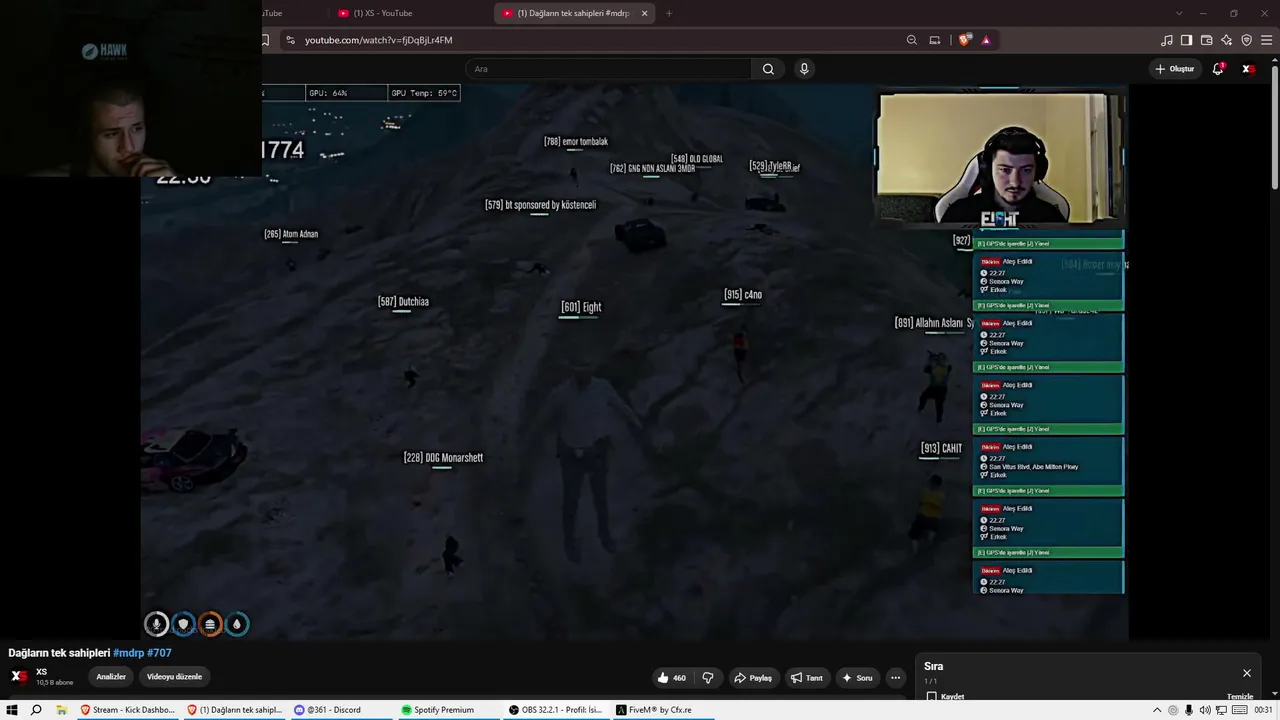Open more actions three-dot menu under video
The image size is (1280, 720).
coord(895,678)
